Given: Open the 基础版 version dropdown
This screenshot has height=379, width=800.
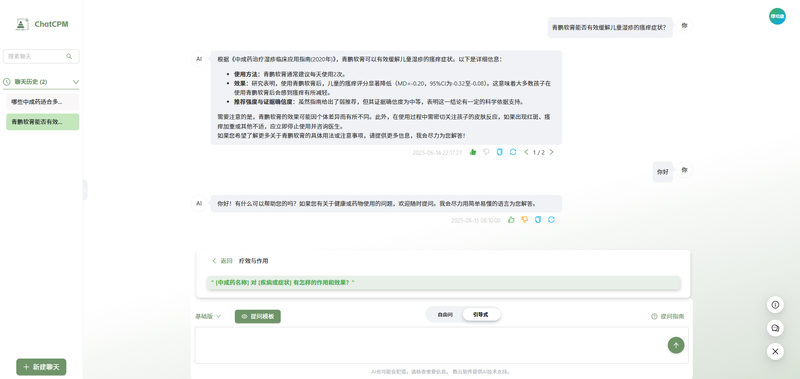Looking at the screenshot, I should coord(208,316).
